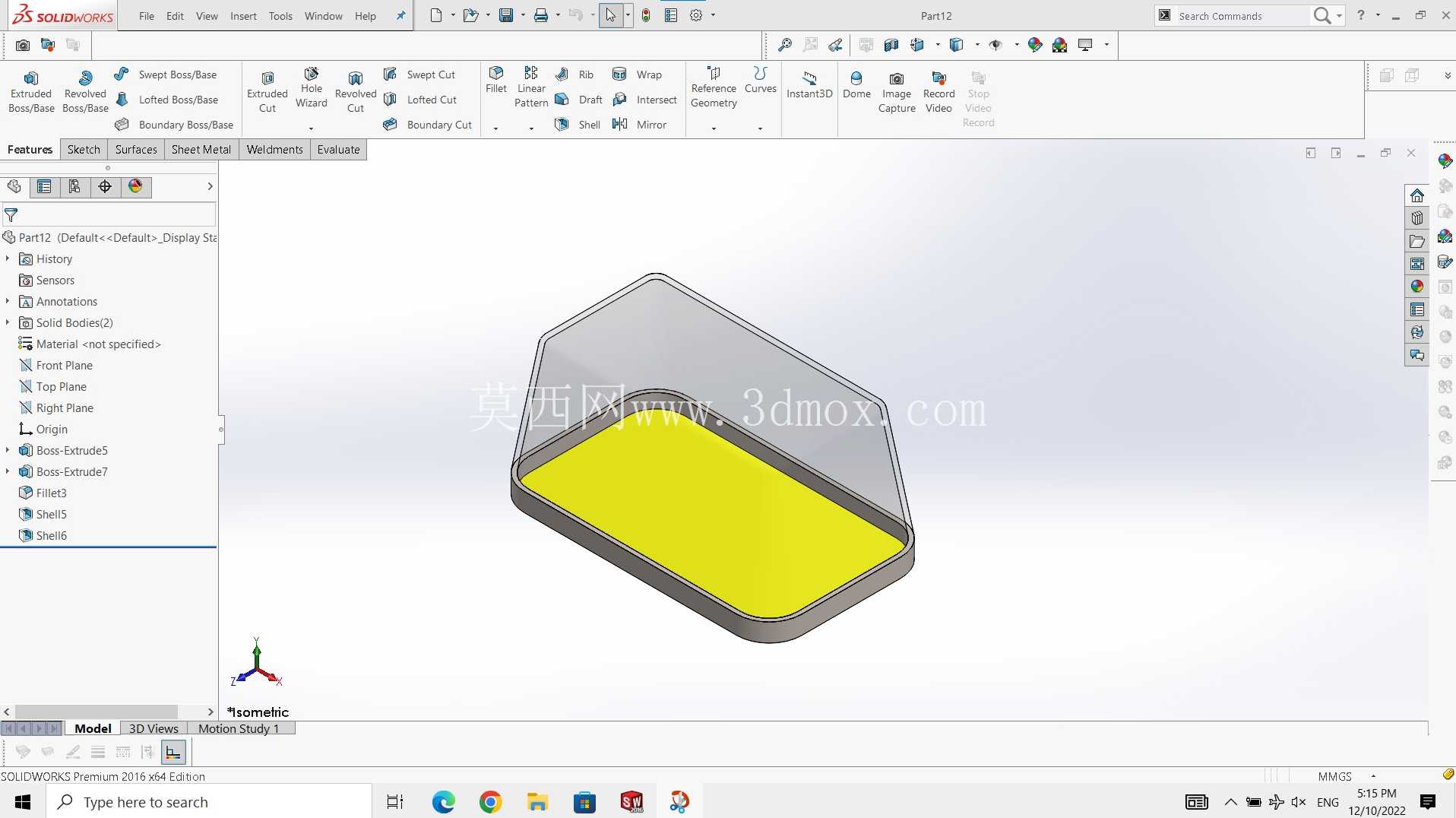Open the Linear Pattern dropdown arrow
The height and width of the screenshot is (818, 1456).
coord(531,128)
